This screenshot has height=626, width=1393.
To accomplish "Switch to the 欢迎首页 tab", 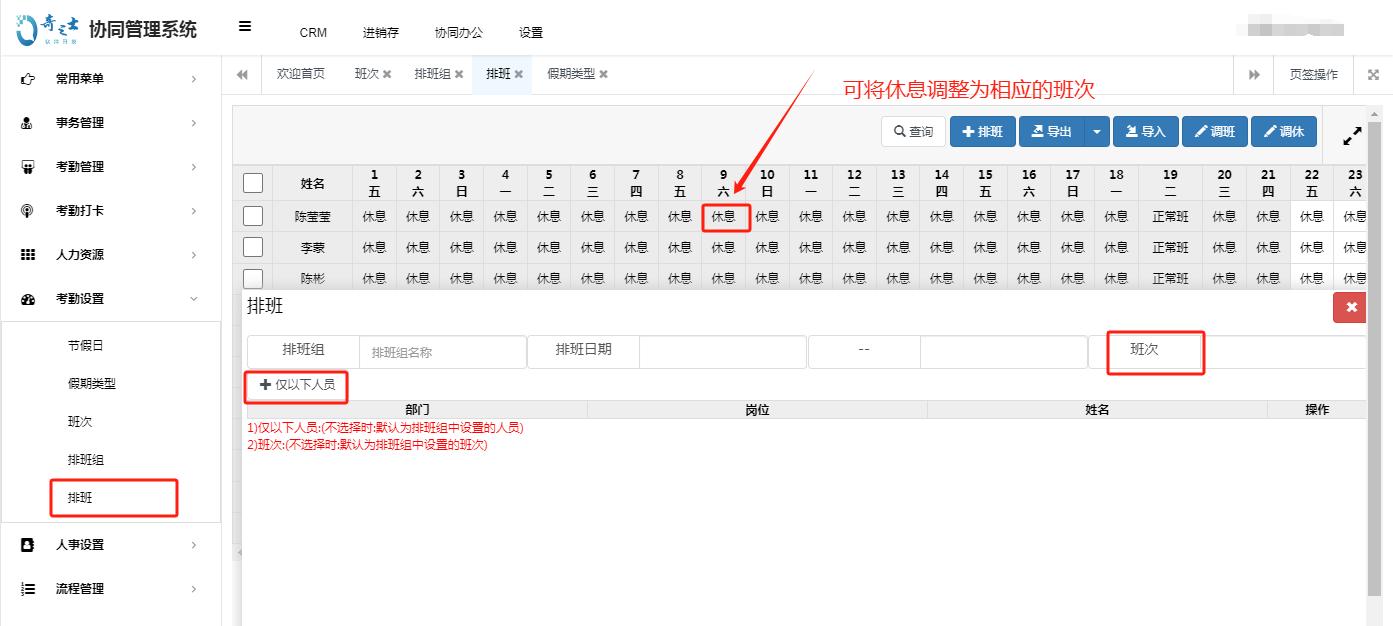I will point(301,75).
